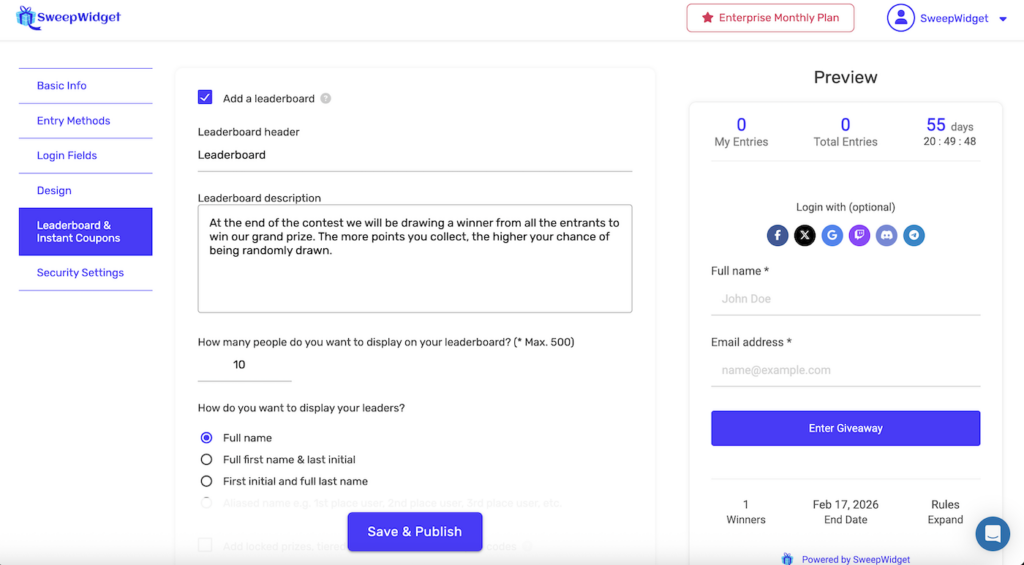Click the Enterprise Monthly Plan button
This screenshot has height=565, width=1024.
pyautogui.click(x=770, y=18)
